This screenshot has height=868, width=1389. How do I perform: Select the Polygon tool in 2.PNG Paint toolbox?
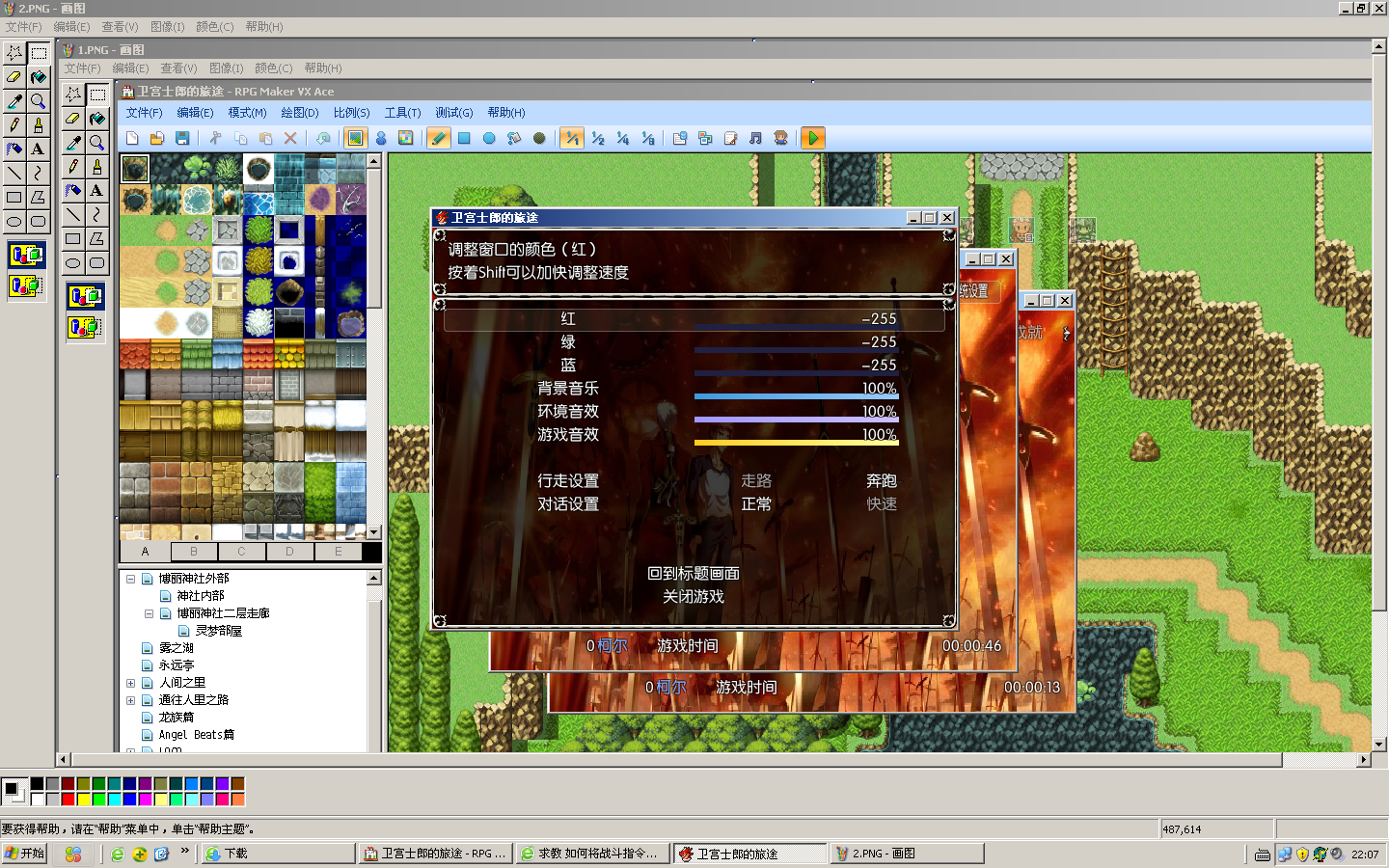tap(38, 198)
